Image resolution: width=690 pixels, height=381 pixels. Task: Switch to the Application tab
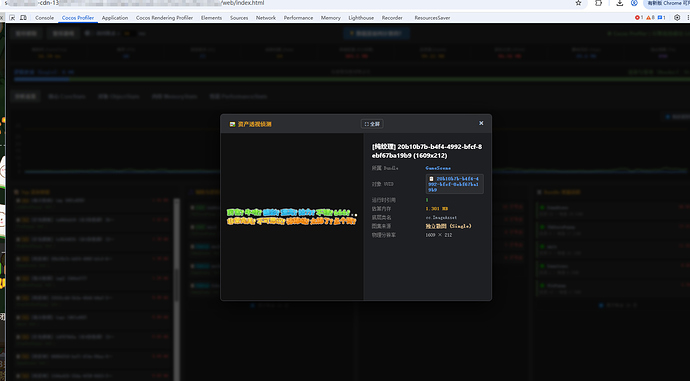(x=115, y=18)
